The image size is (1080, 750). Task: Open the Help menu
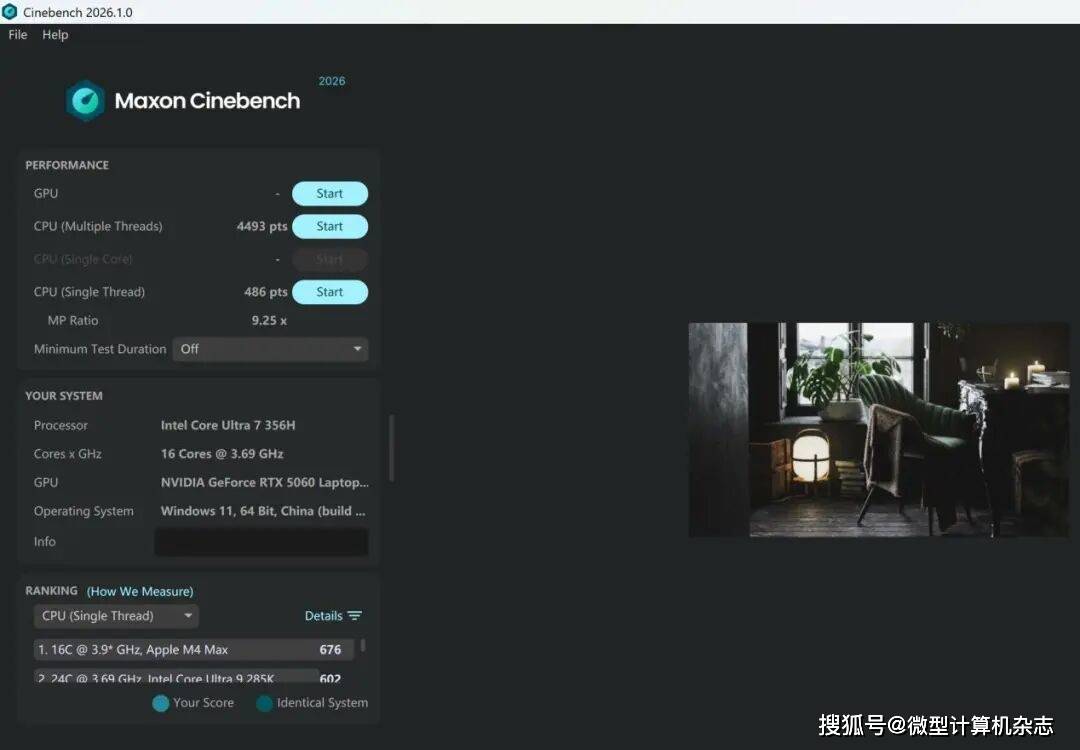pos(55,34)
